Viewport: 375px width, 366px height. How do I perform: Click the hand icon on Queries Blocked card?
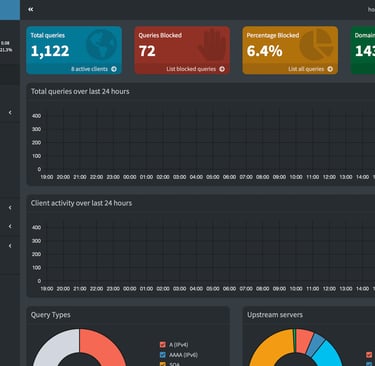212,45
